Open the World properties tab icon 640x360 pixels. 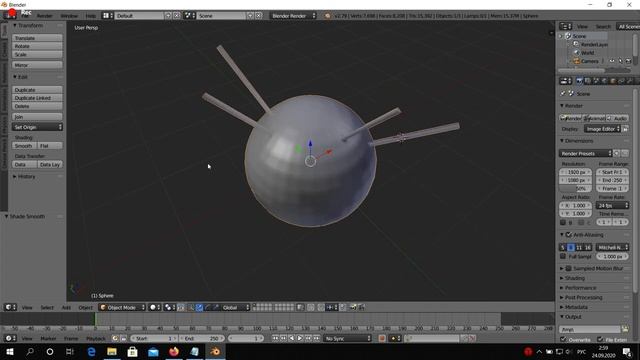click(x=604, y=81)
